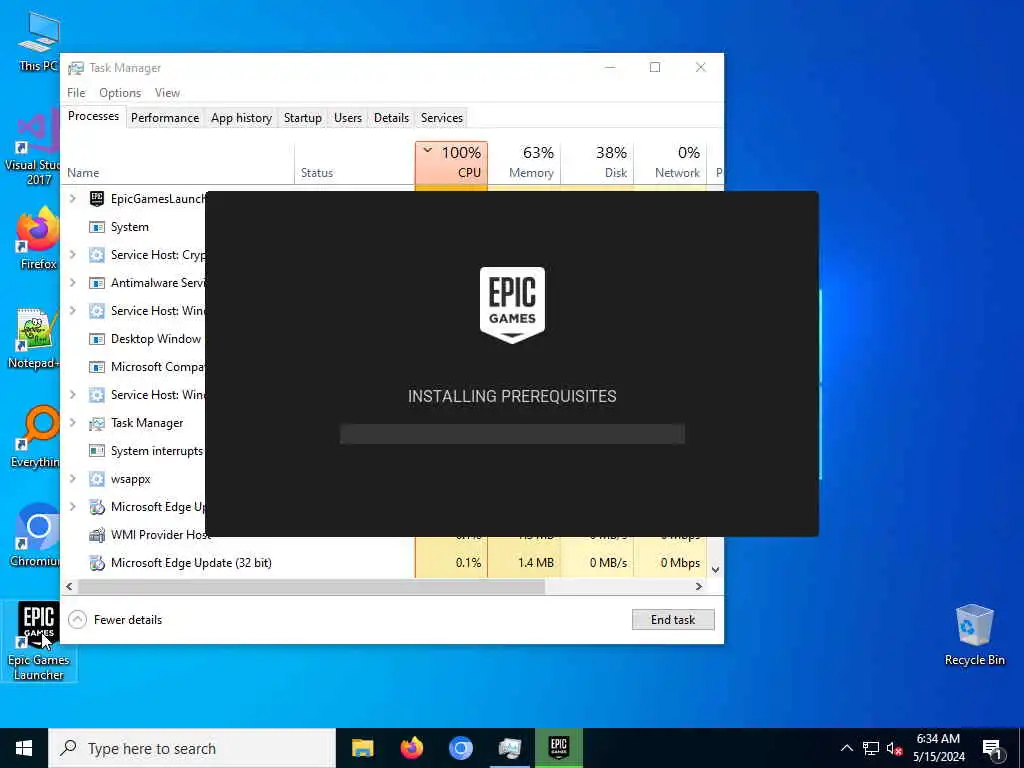Sort processes by Memory column
The width and height of the screenshot is (1024, 768).
point(524,163)
